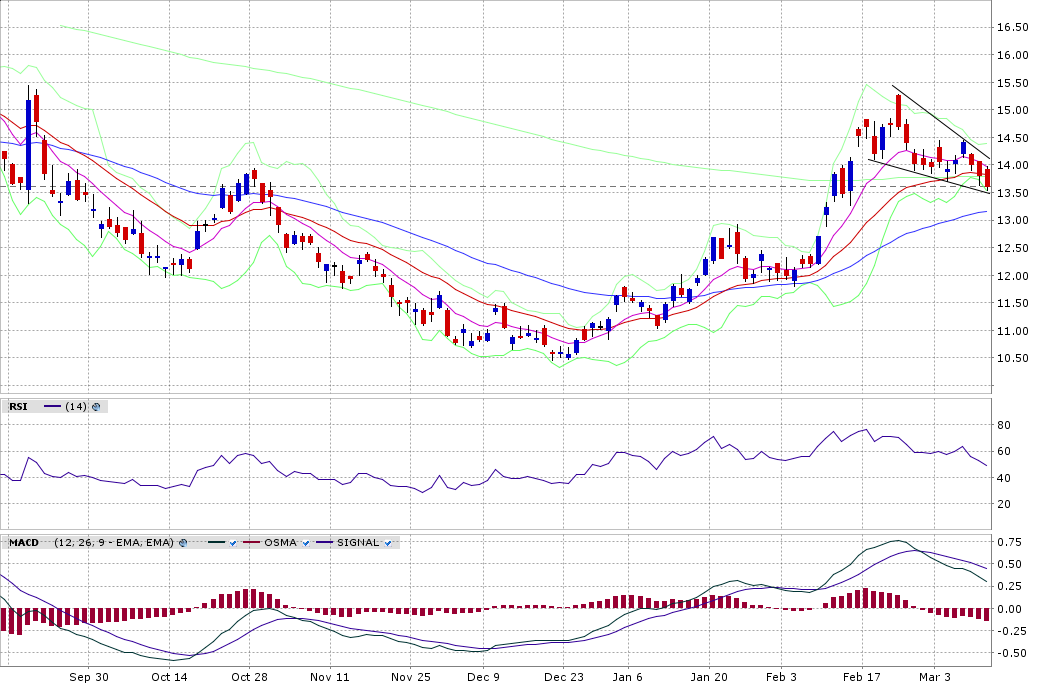Click the Feb 3 date label
The width and height of the screenshot is (1037, 691).
[781, 677]
